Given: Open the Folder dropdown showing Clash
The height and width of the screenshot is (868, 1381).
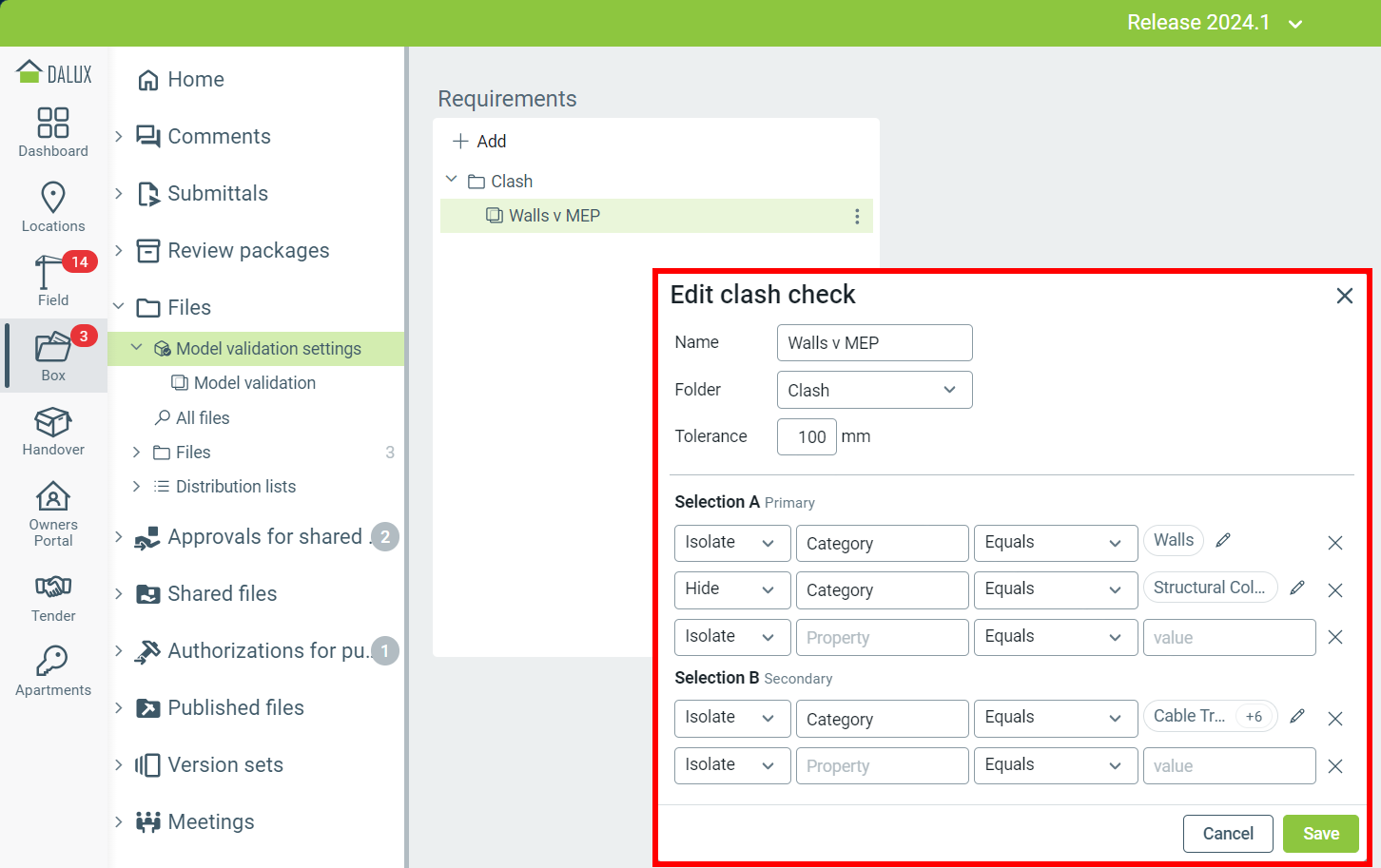Looking at the screenshot, I should pyautogui.click(x=874, y=391).
